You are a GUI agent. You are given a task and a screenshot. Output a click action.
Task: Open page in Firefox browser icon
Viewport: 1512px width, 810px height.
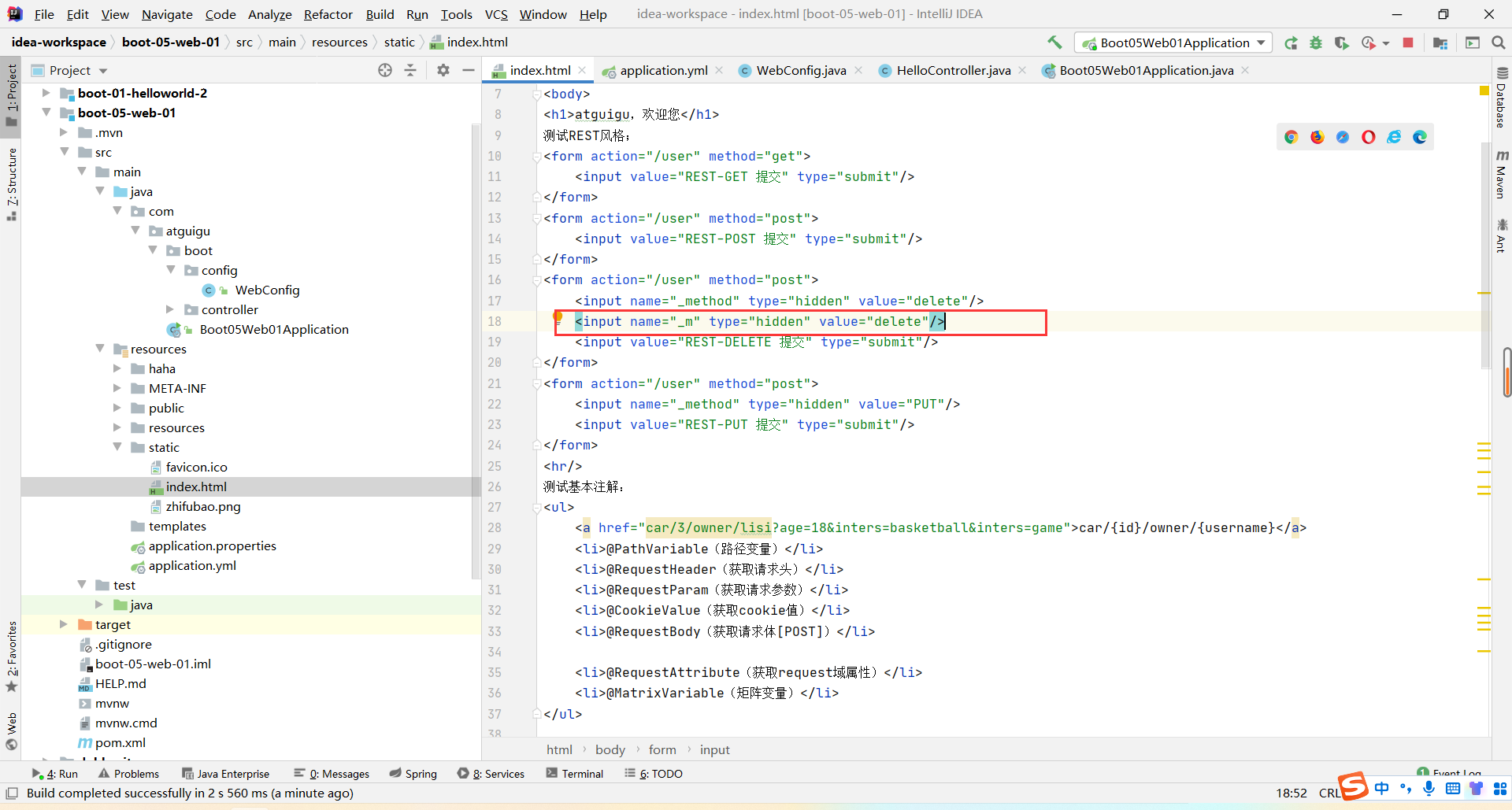(1317, 137)
